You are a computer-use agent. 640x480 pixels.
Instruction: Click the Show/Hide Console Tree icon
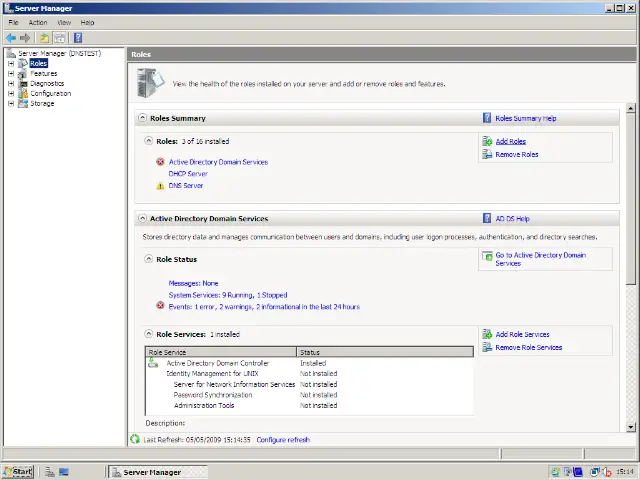(x=60, y=38)
